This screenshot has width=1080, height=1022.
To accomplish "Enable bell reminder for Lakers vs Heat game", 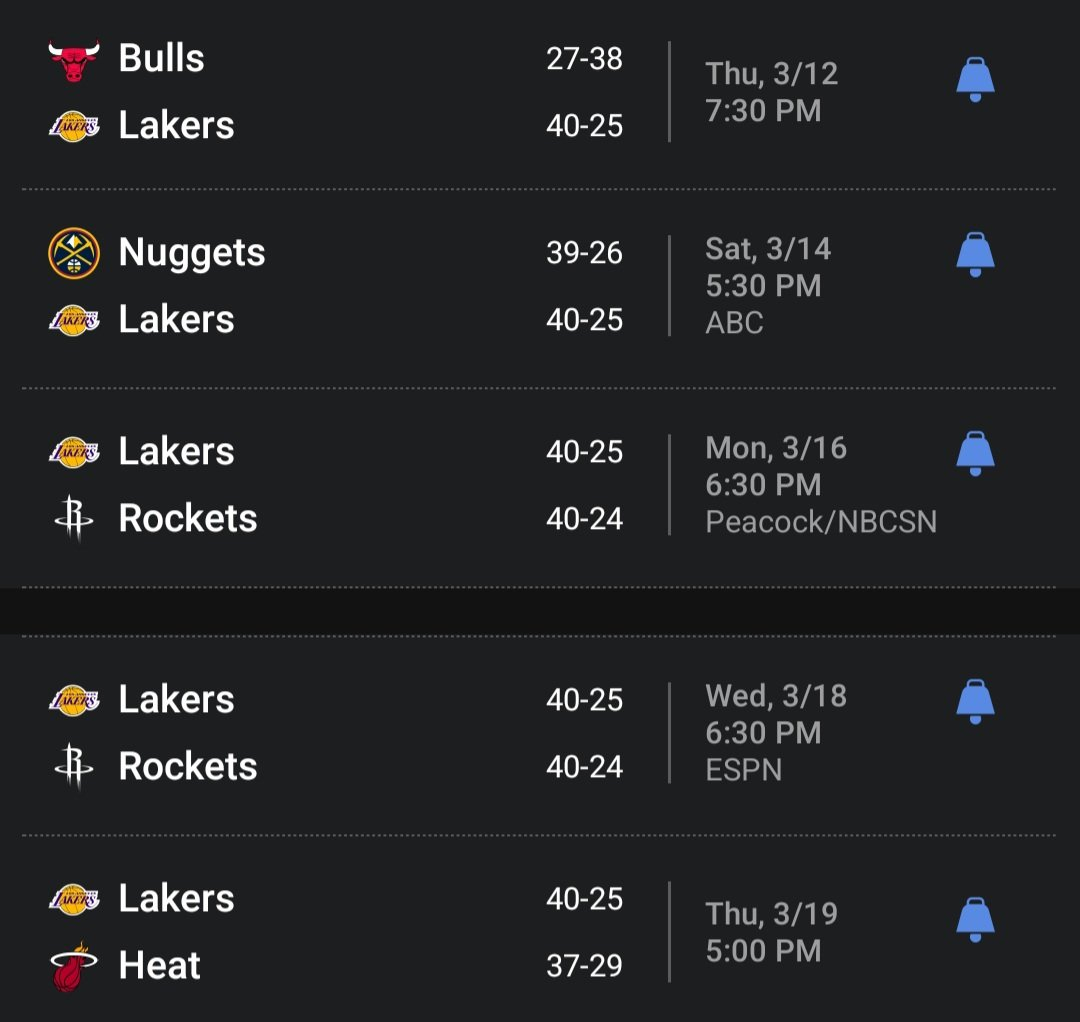I will coord(975,920).
